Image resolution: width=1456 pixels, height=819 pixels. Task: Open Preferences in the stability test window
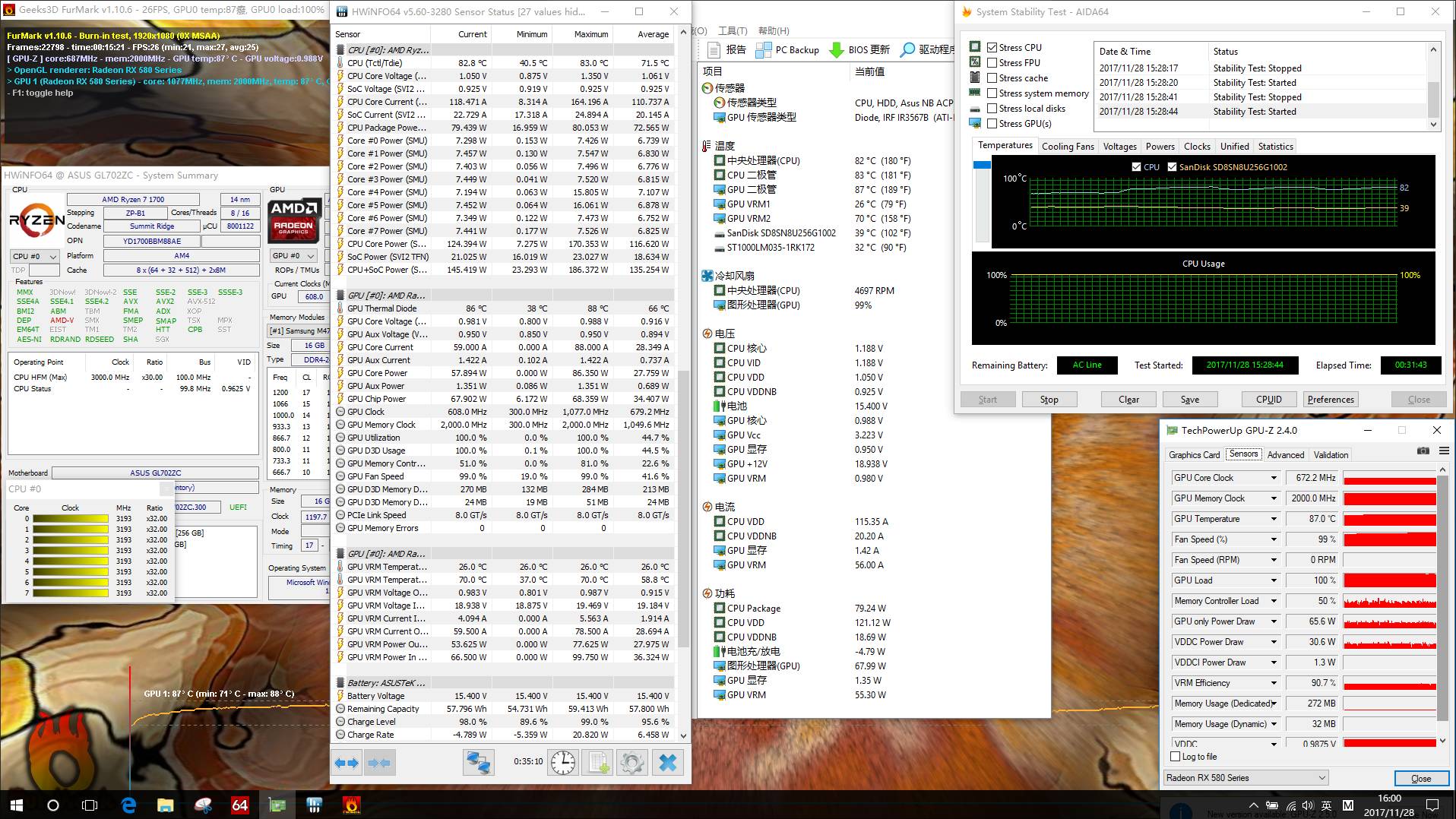point(1331,399)
